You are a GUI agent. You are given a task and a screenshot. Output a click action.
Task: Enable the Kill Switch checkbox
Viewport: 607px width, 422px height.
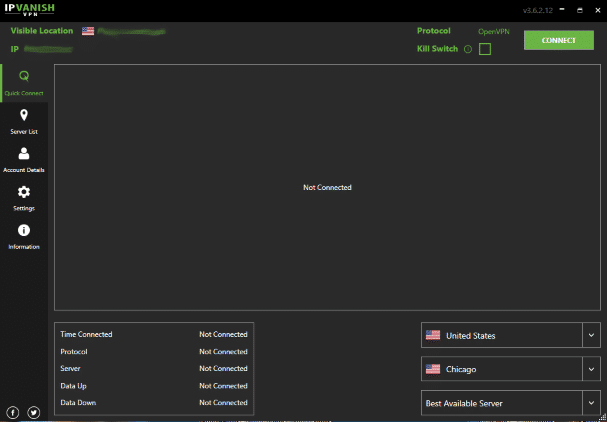pyautogui.click(x=485, y=49)
